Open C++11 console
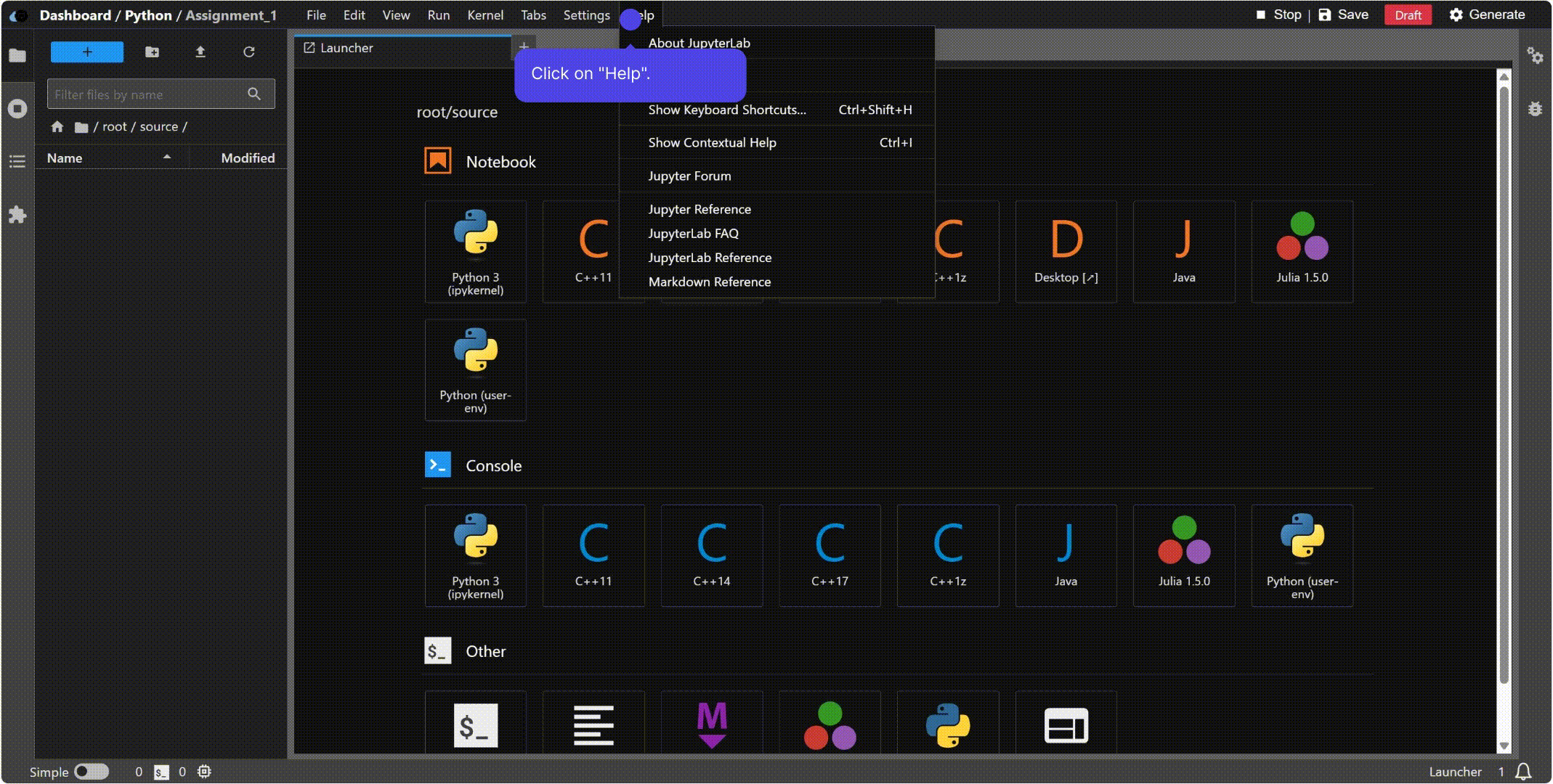The image size is (1553, 784). (x=593, y=555)
